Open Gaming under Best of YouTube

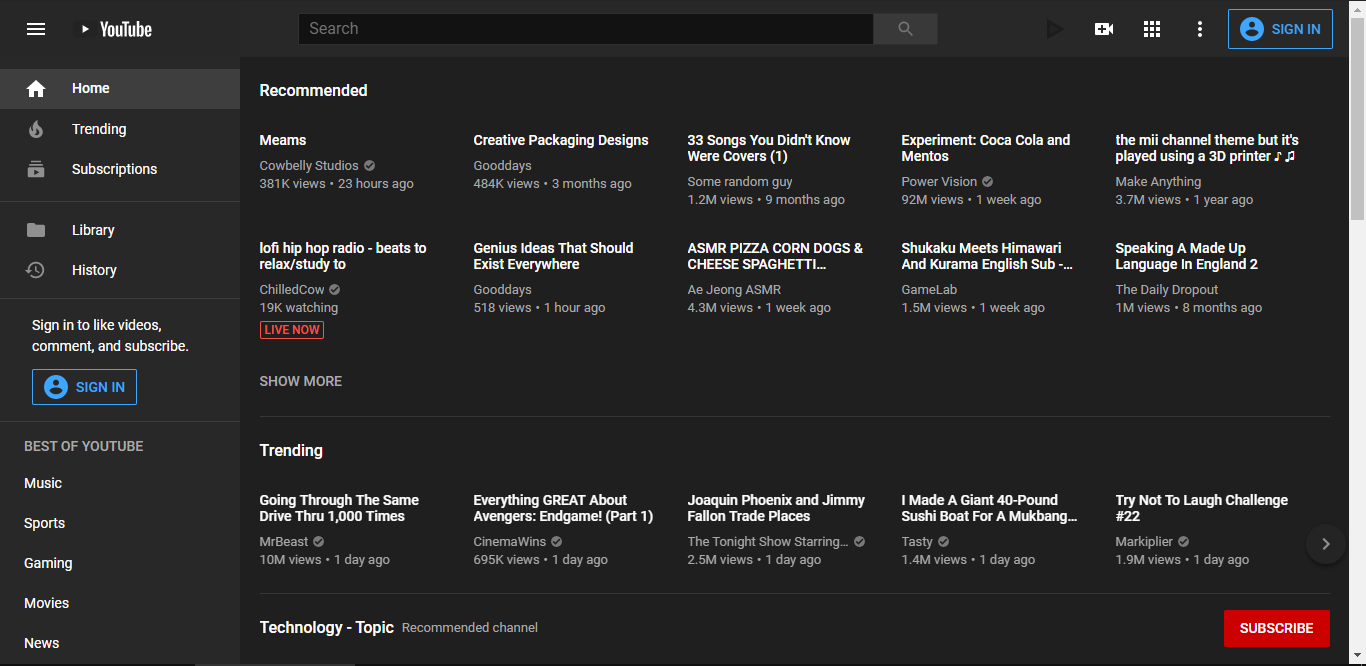click(x=120, y=563)
